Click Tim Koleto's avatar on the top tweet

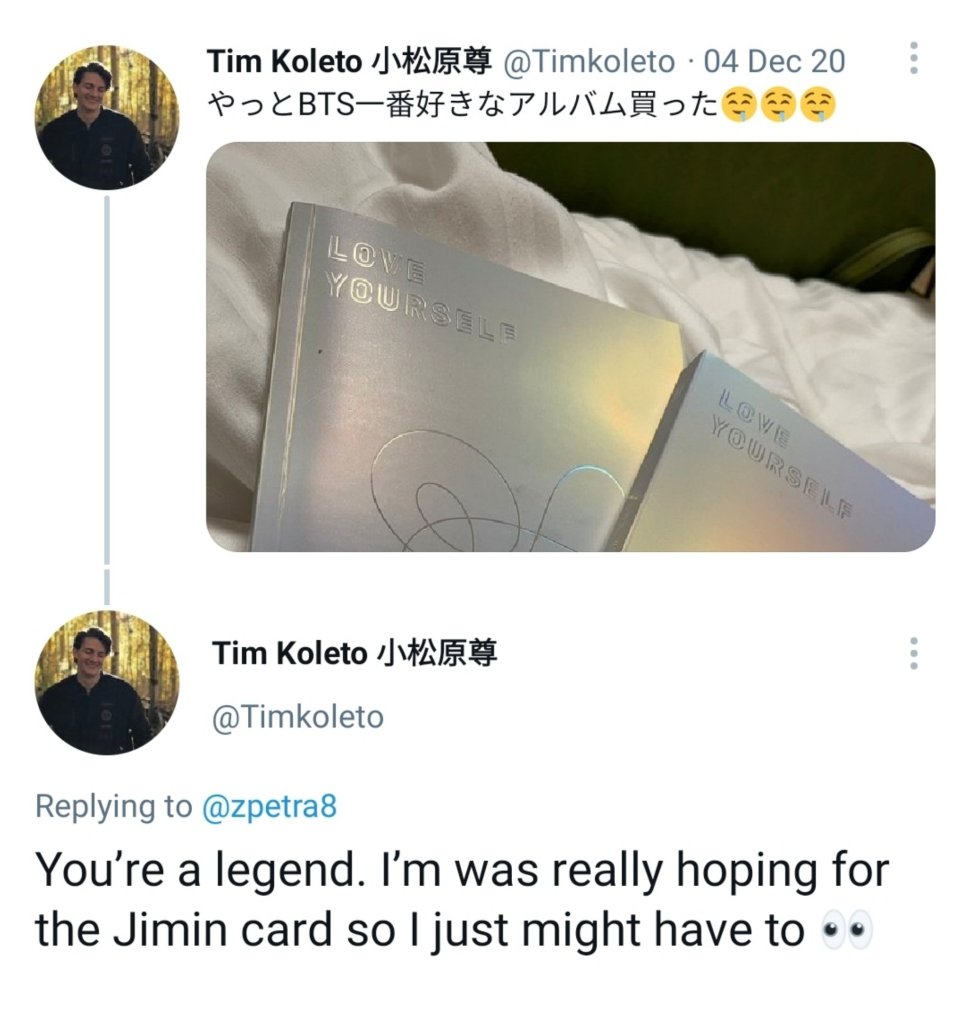point(106,118)
